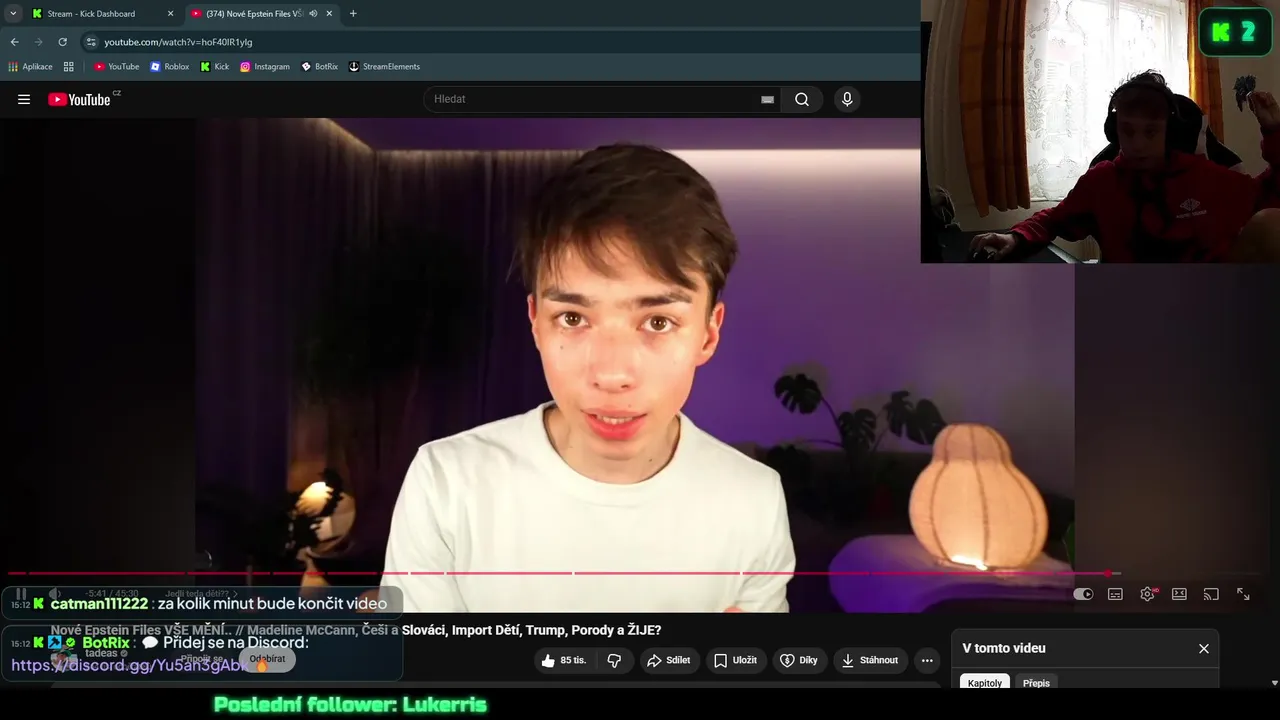Click the page scrollbar down arrow
The image size is (1280, 720).
click(x=1274, y=683)
